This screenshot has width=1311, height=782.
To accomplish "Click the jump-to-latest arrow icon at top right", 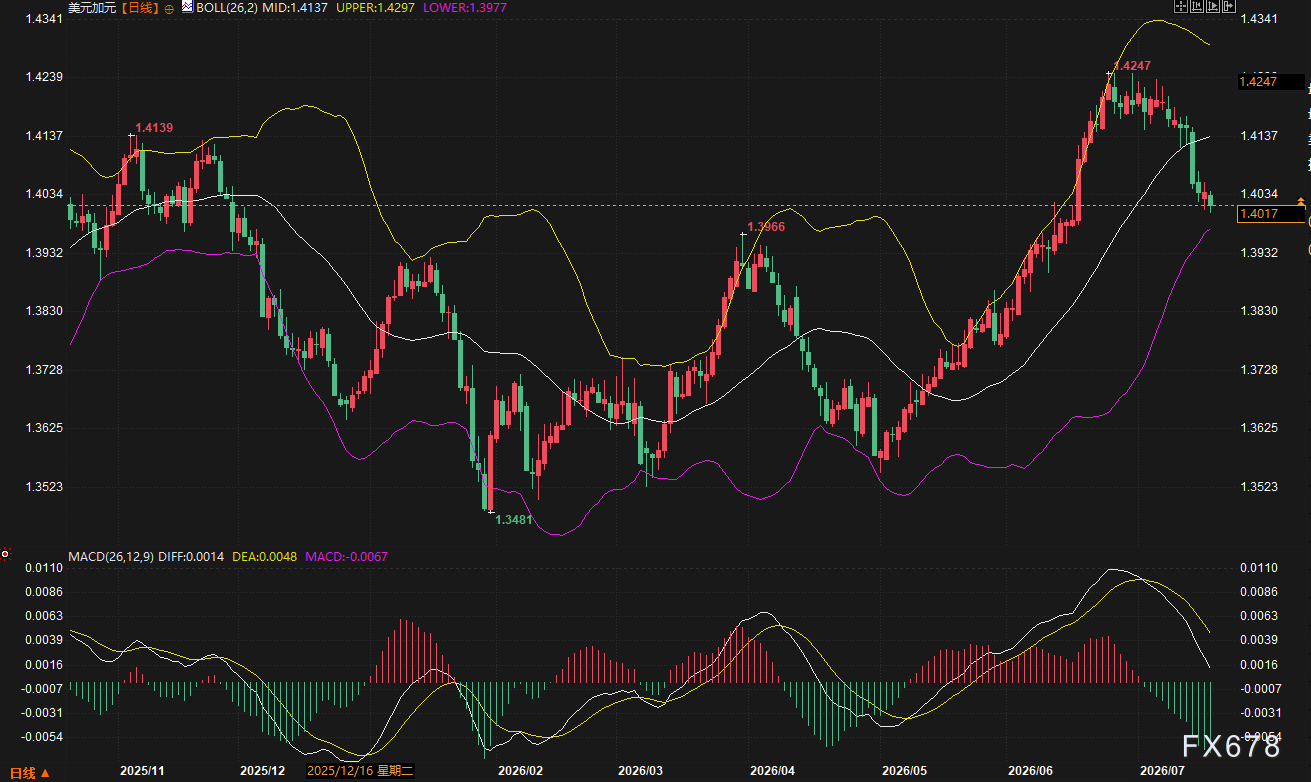I will click(x=1229, y=6).
